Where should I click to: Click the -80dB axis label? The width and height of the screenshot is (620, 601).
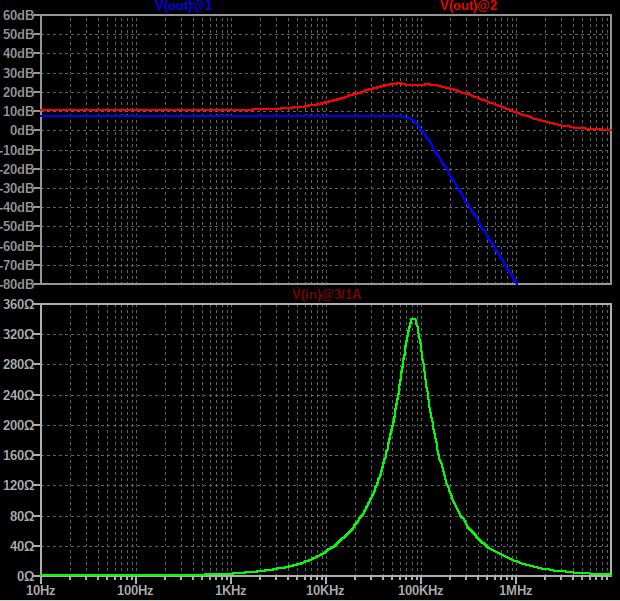(x=17, y=284)
